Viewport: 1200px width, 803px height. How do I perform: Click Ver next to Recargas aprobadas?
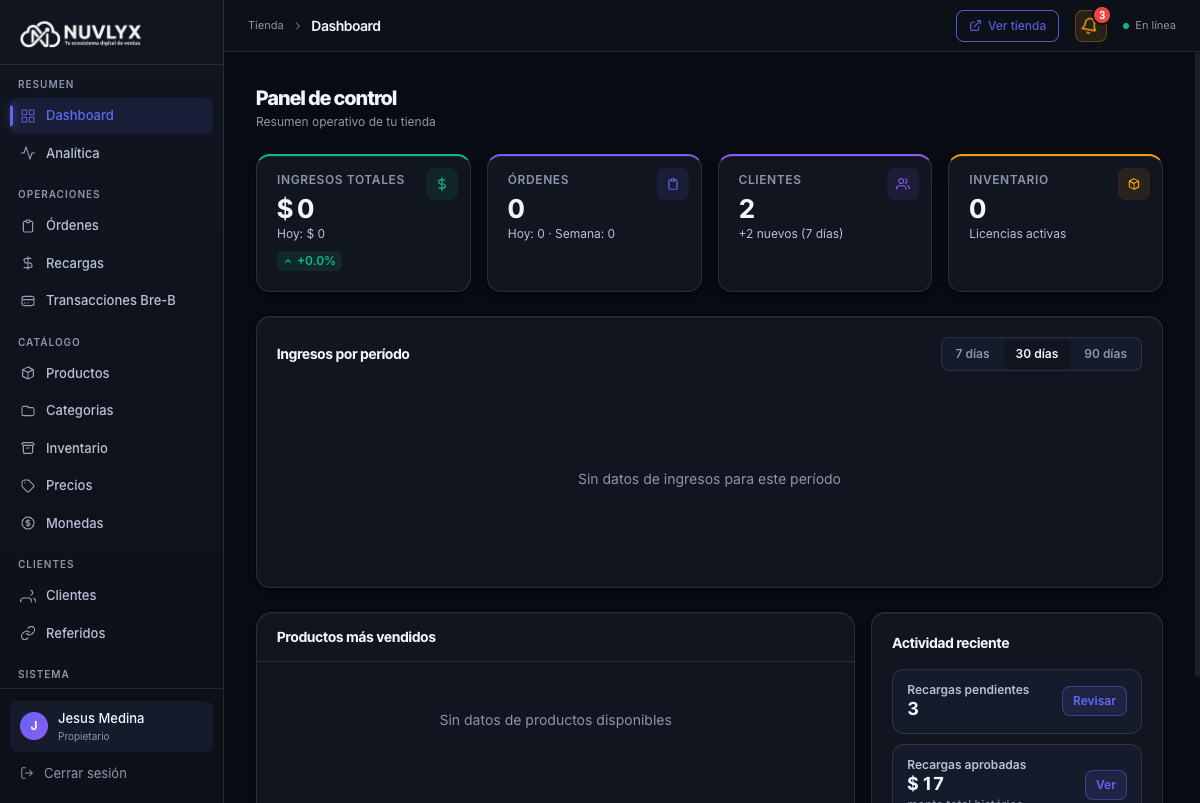click(x=1105, y=785)
